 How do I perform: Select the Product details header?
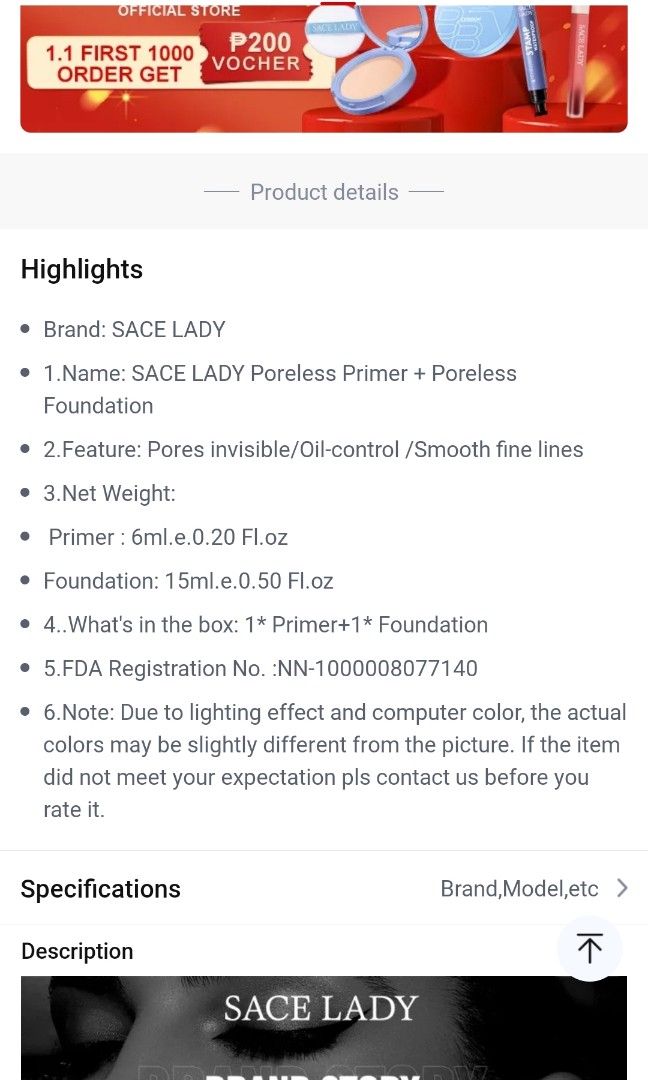(x=324, y=192)
